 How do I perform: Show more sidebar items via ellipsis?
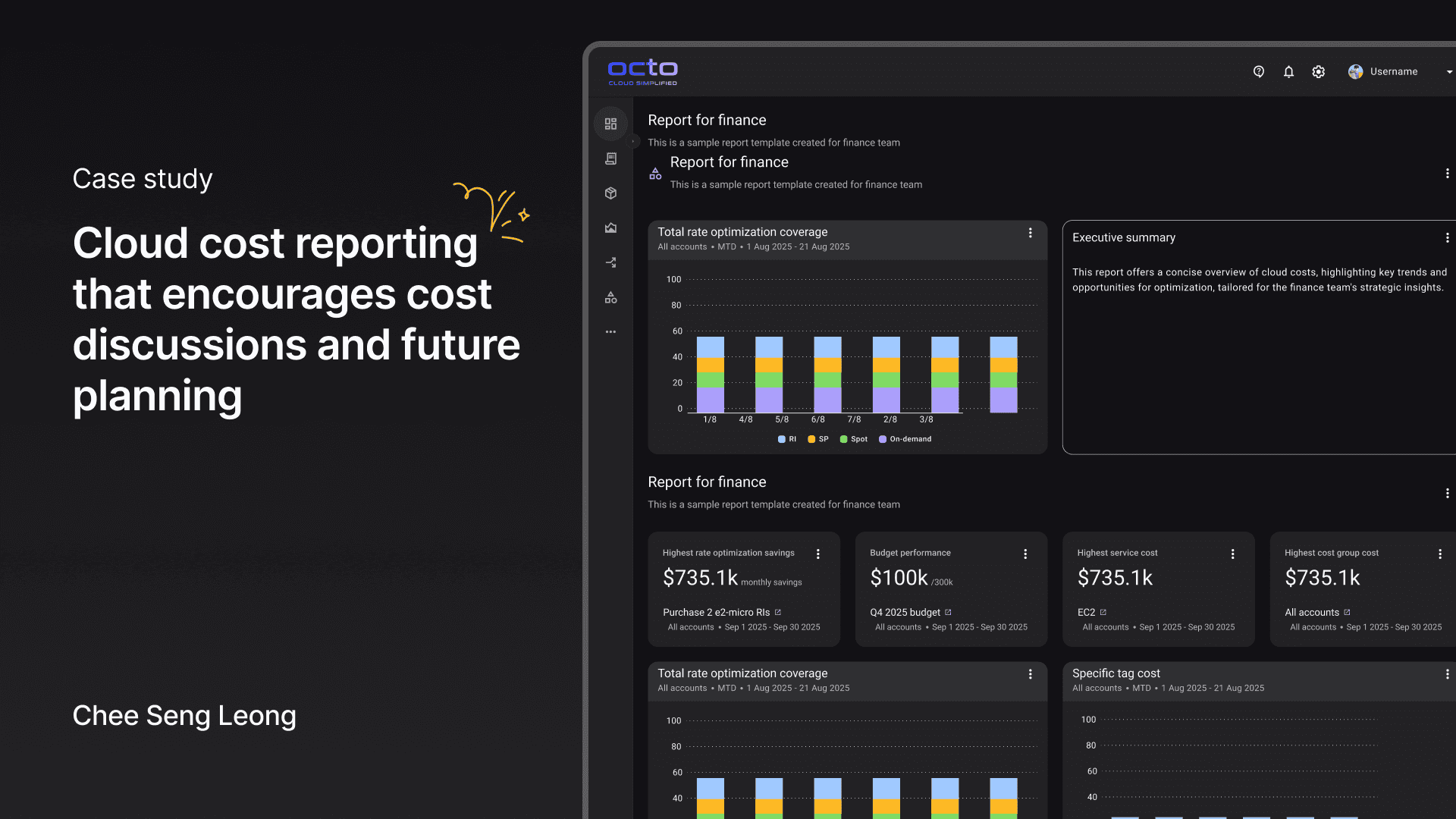(x=610, y=331)
